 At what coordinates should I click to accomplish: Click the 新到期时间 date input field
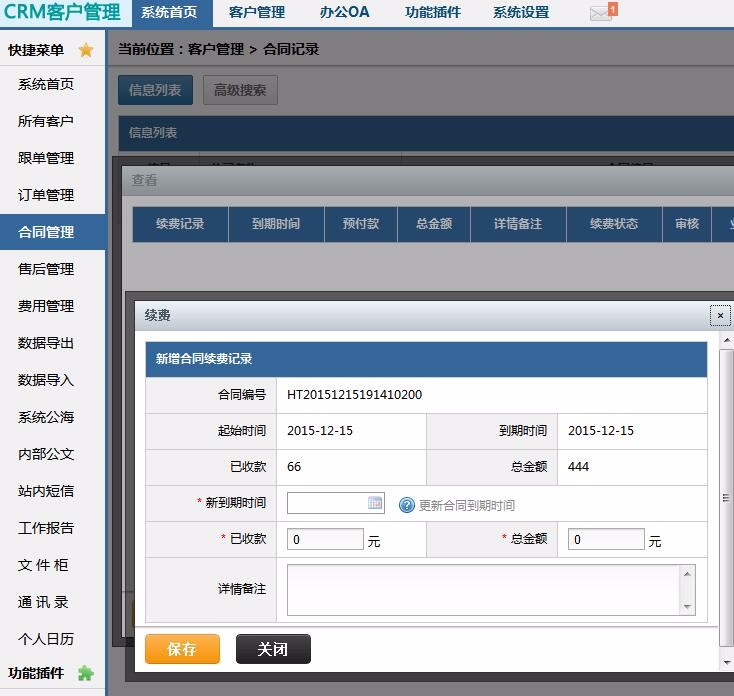327,503
